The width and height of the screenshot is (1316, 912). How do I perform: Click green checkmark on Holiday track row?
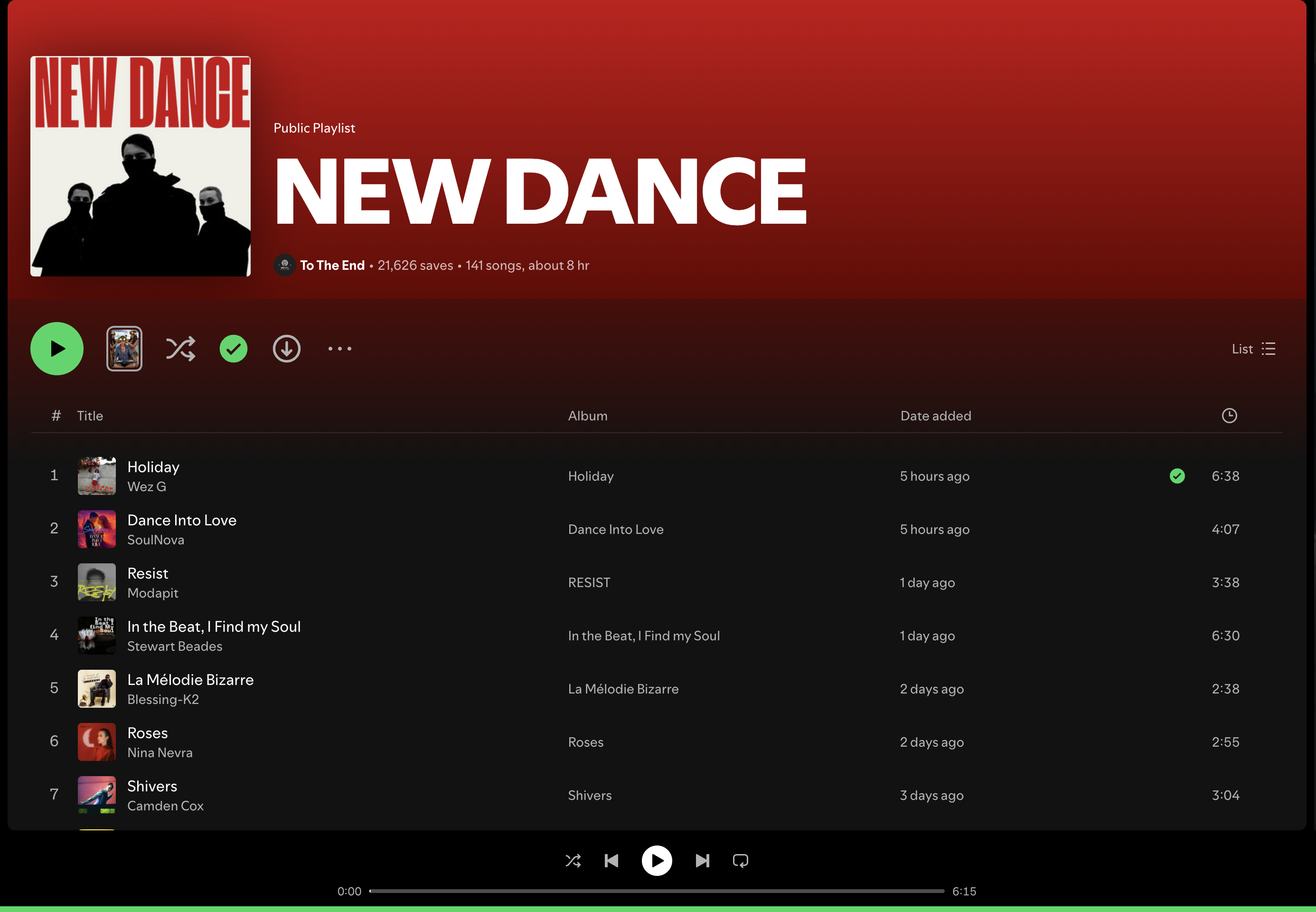[x=1177, y=476]
